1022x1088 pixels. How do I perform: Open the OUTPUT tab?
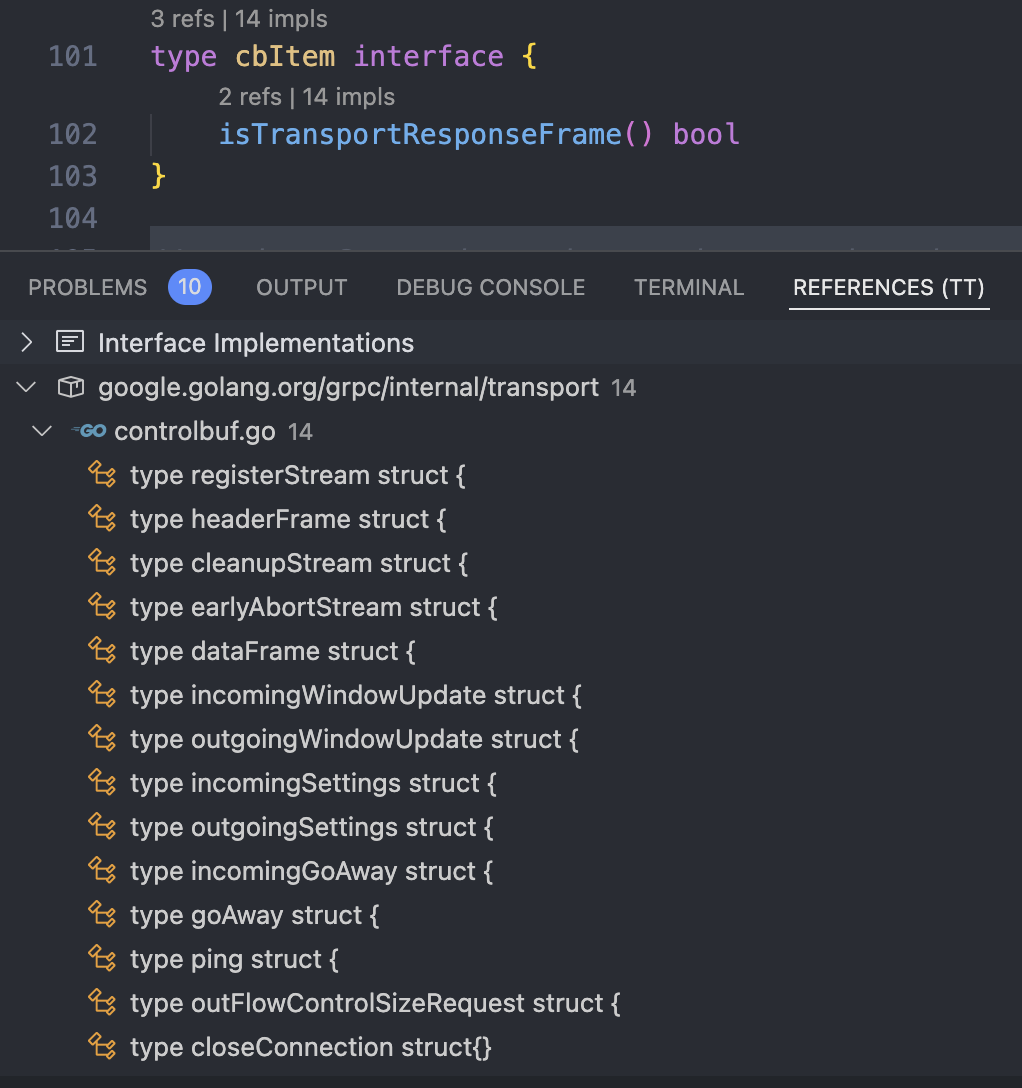point(302,287)
